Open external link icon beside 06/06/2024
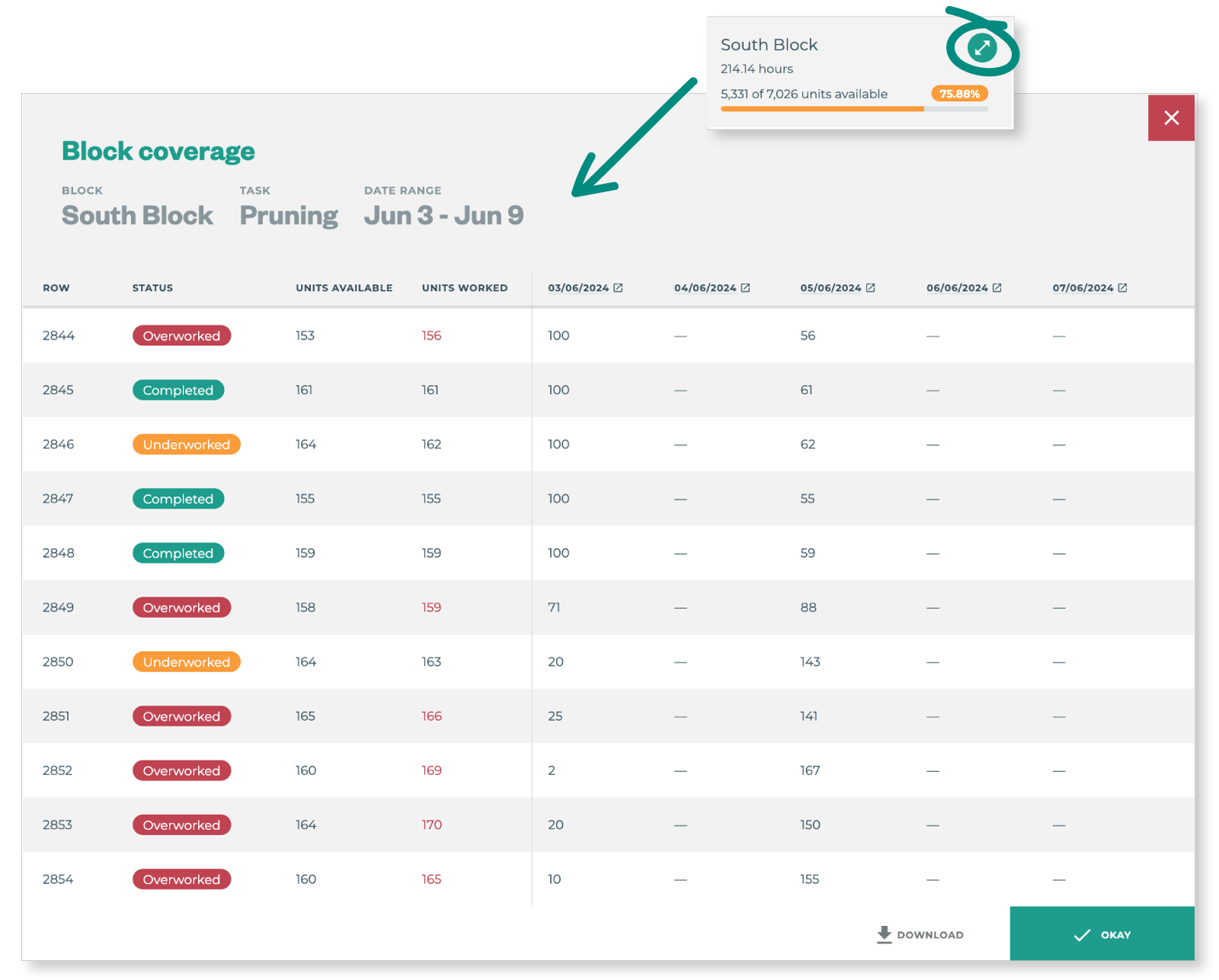 (x=997, y=288)
